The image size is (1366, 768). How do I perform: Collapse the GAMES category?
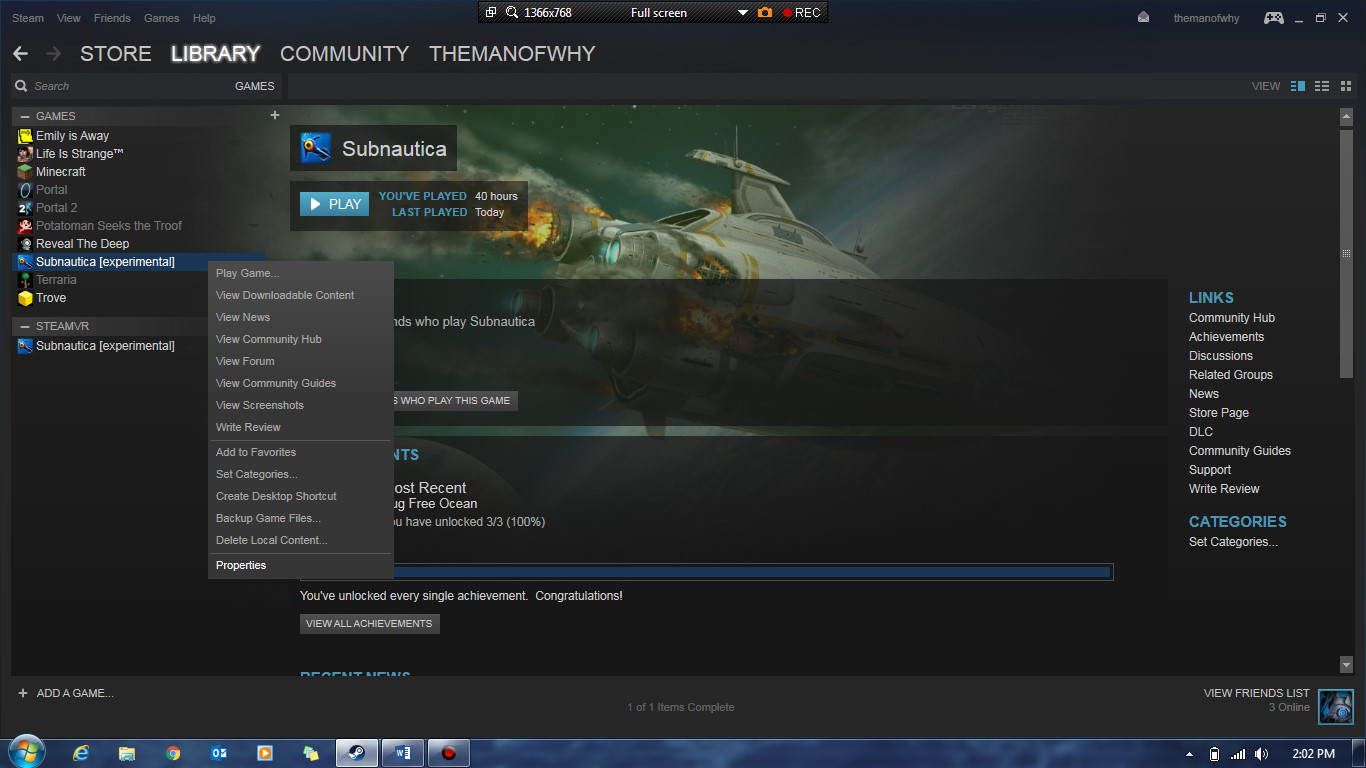point(25,116)
